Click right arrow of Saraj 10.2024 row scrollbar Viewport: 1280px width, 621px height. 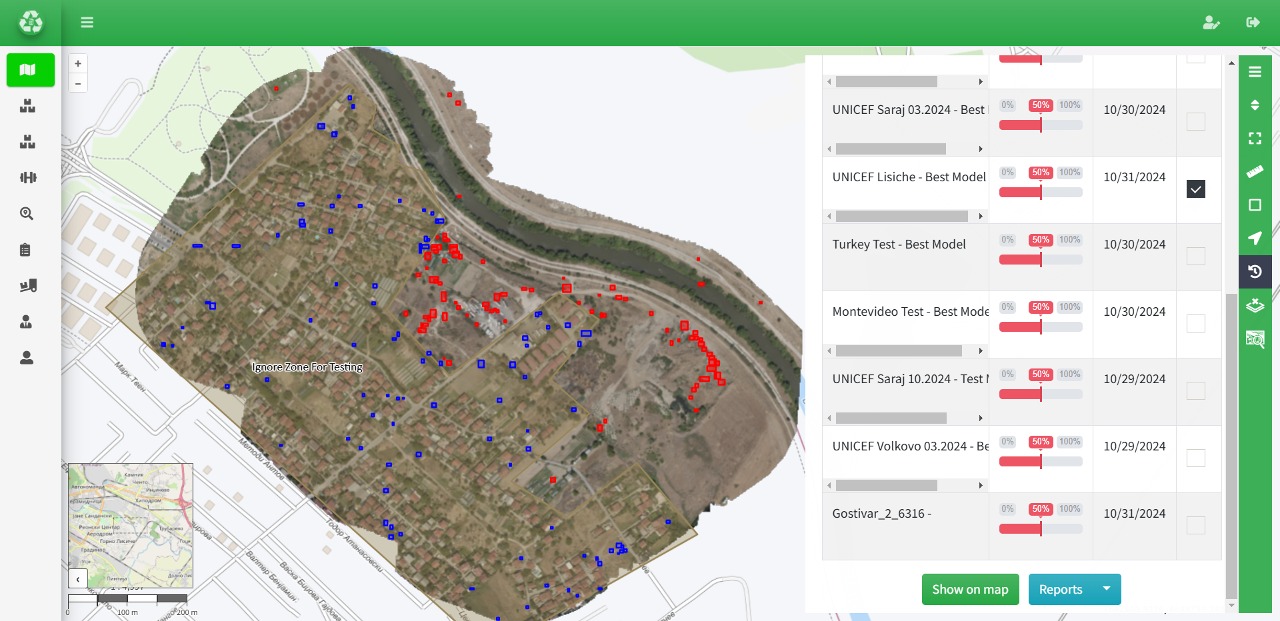point(981,418)
